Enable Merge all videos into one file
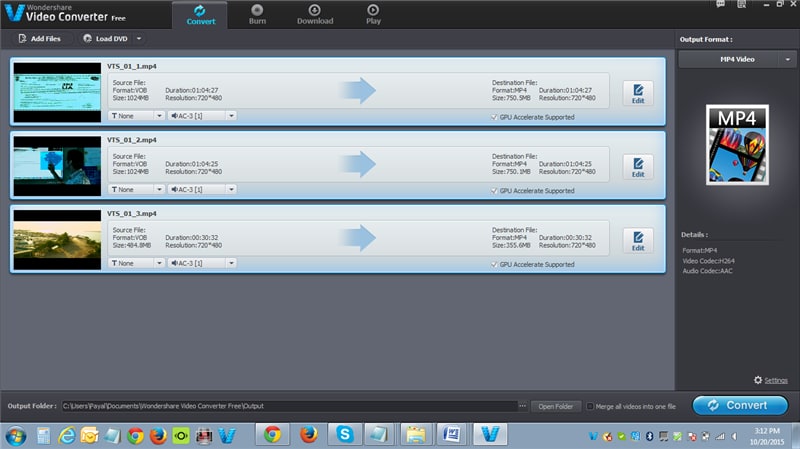The image size is (800, 449). click(x=590, y=407)
